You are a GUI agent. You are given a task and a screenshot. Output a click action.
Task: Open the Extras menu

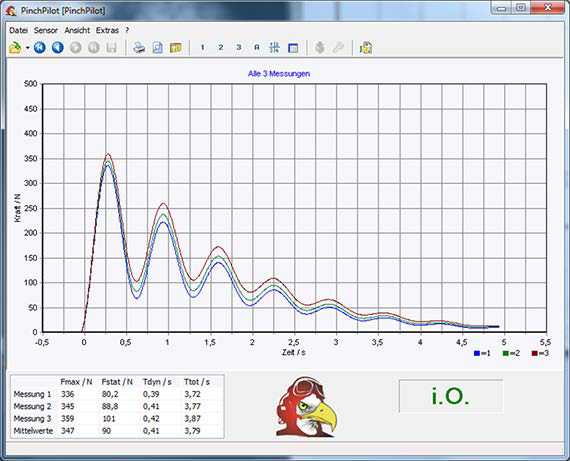click(107, 31)
